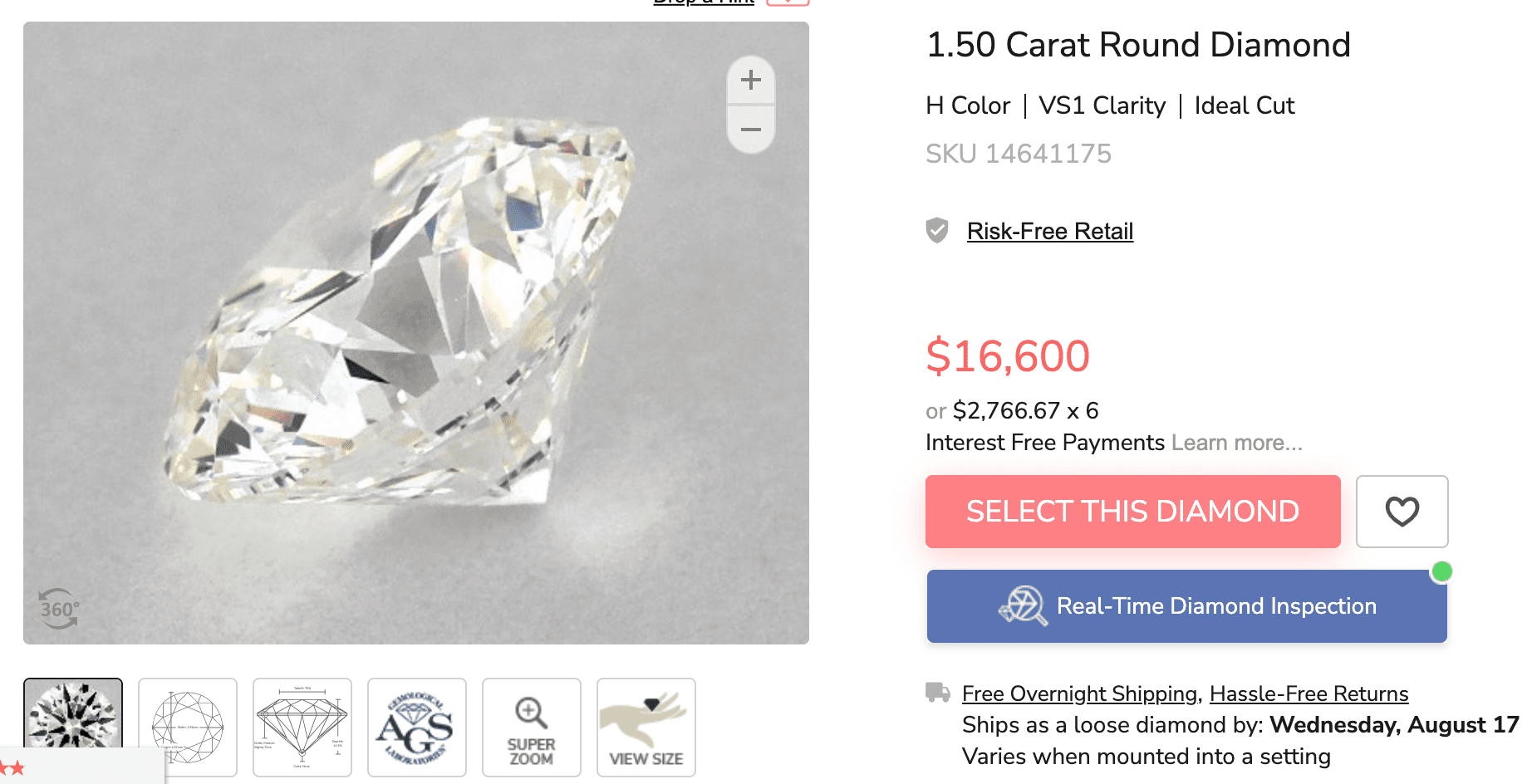Toggle the wishlist heart button
This screenshot has height=784, width=1532.
(1402, 512)
